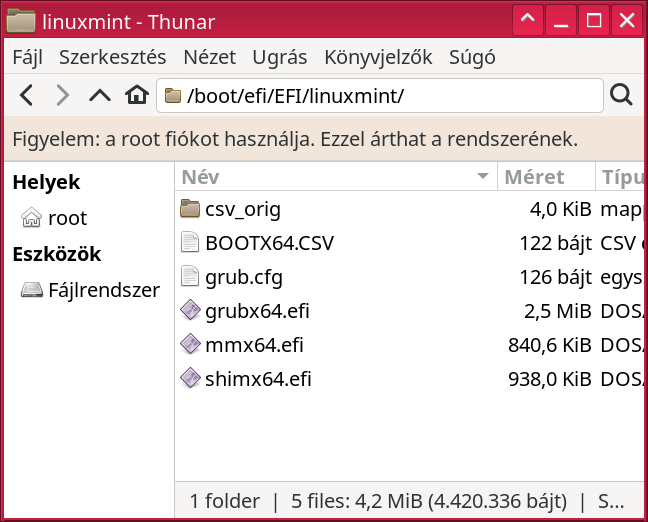
Task: Select the grubx64.efi file name
Action: tap(257, 311)
